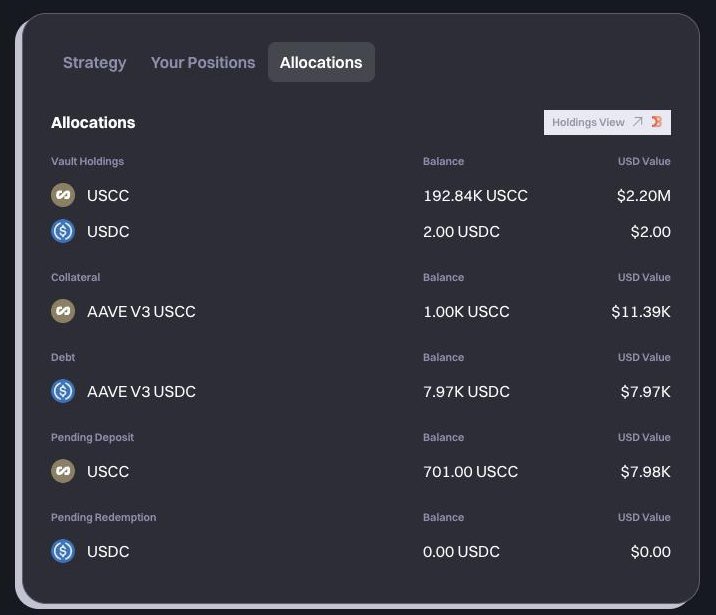This screenshot has height=615, width=716.
Task: Click the USDC label under Vault Holdings
Action: coord(108,231)
